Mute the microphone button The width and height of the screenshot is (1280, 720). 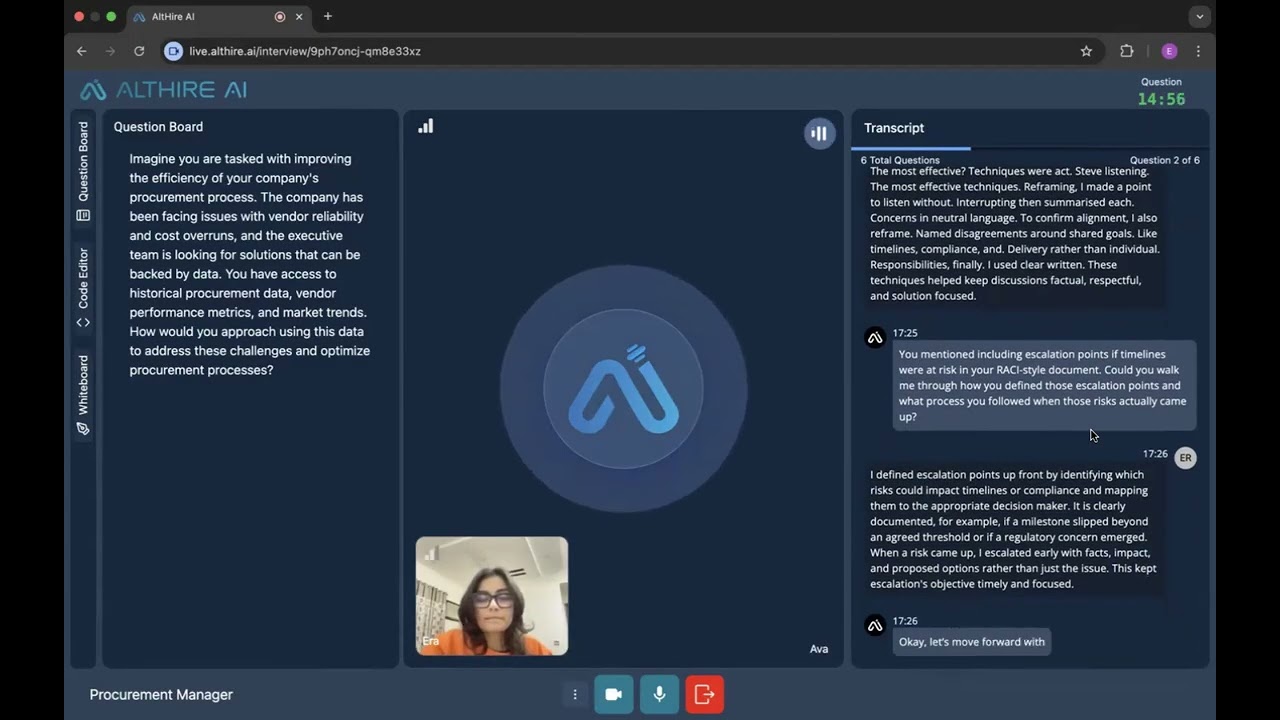[x=659, y=694]
